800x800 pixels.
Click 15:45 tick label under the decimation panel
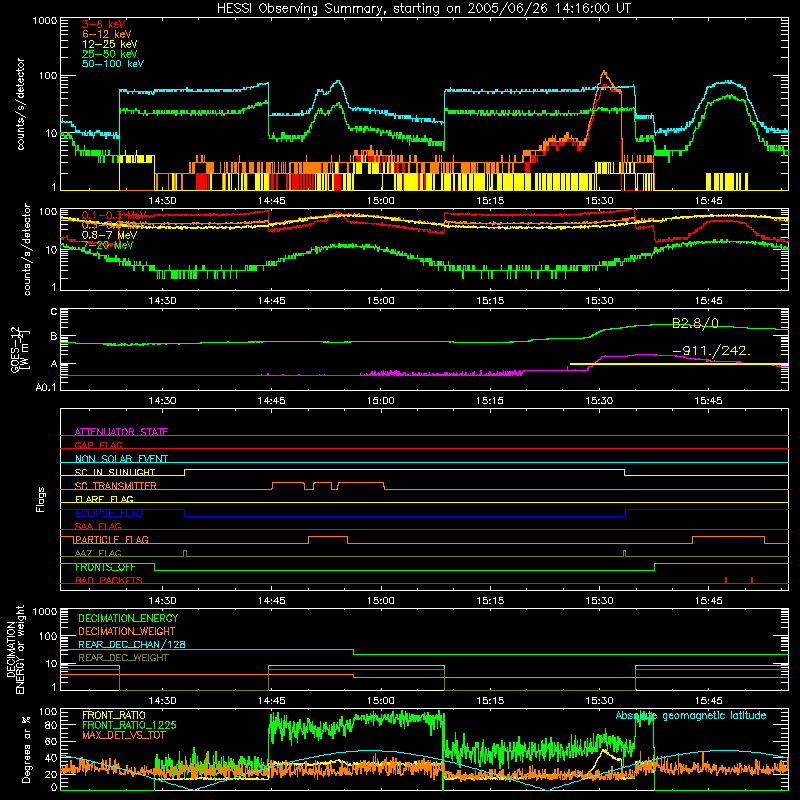point(708,701)
